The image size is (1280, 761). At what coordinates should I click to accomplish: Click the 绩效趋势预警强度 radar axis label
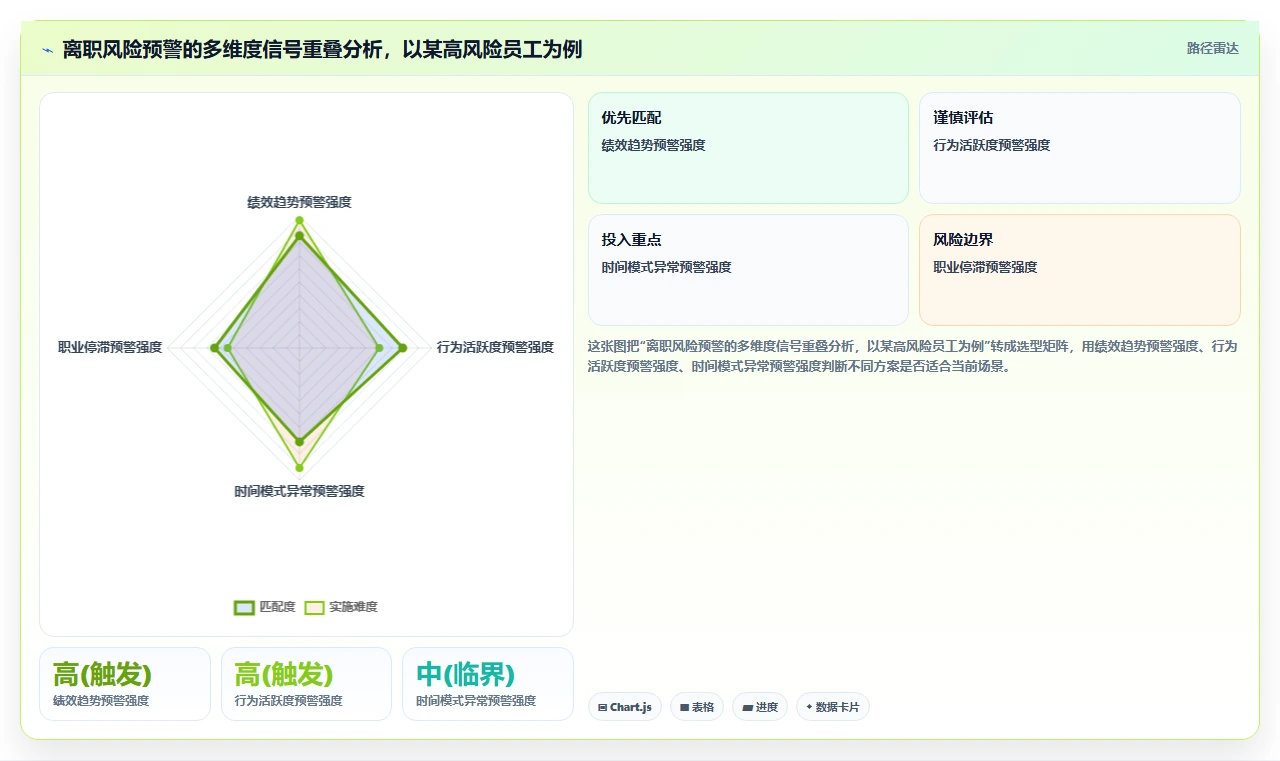click(299, 202)
